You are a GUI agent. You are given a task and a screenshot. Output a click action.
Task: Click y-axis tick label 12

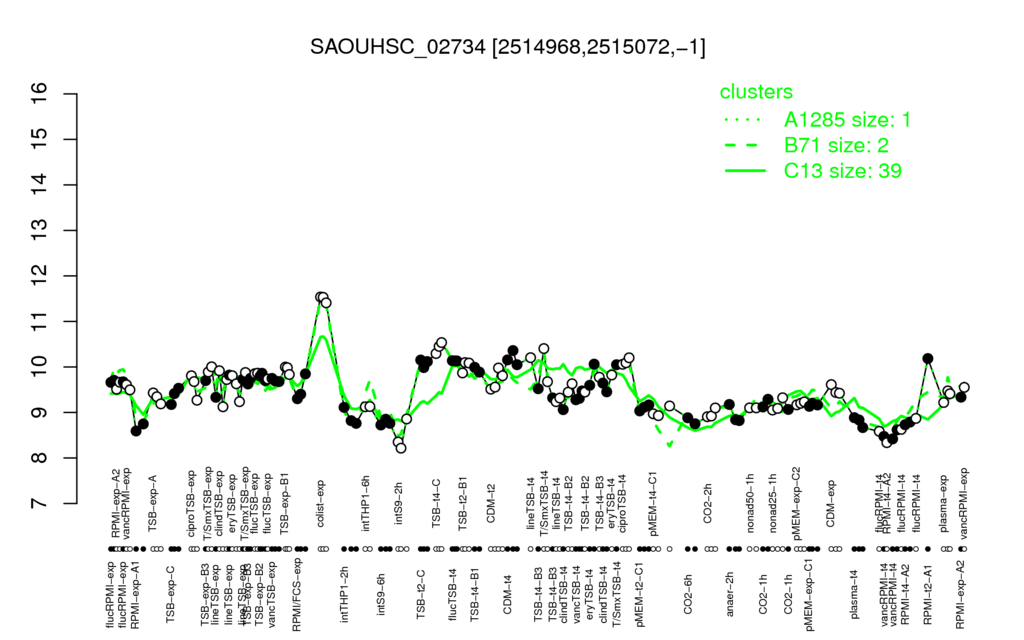39,276
